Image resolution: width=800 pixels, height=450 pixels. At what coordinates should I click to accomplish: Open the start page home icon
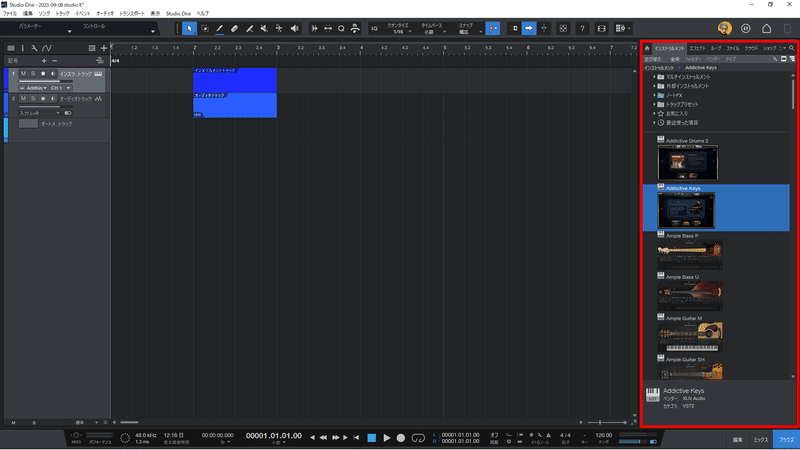tap(766, 29)
